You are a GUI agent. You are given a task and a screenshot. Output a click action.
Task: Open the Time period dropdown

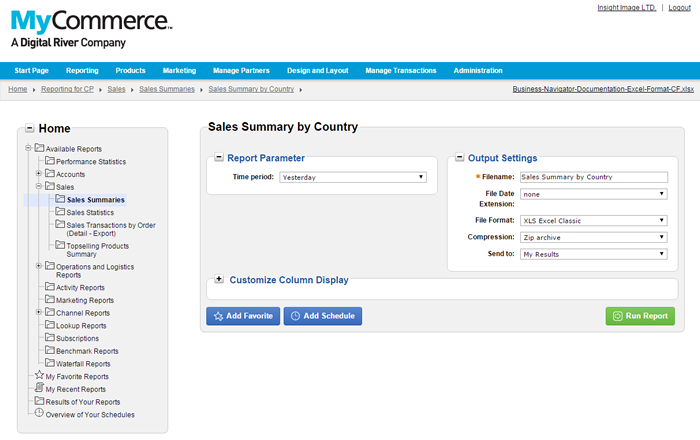tap(353, 177)
